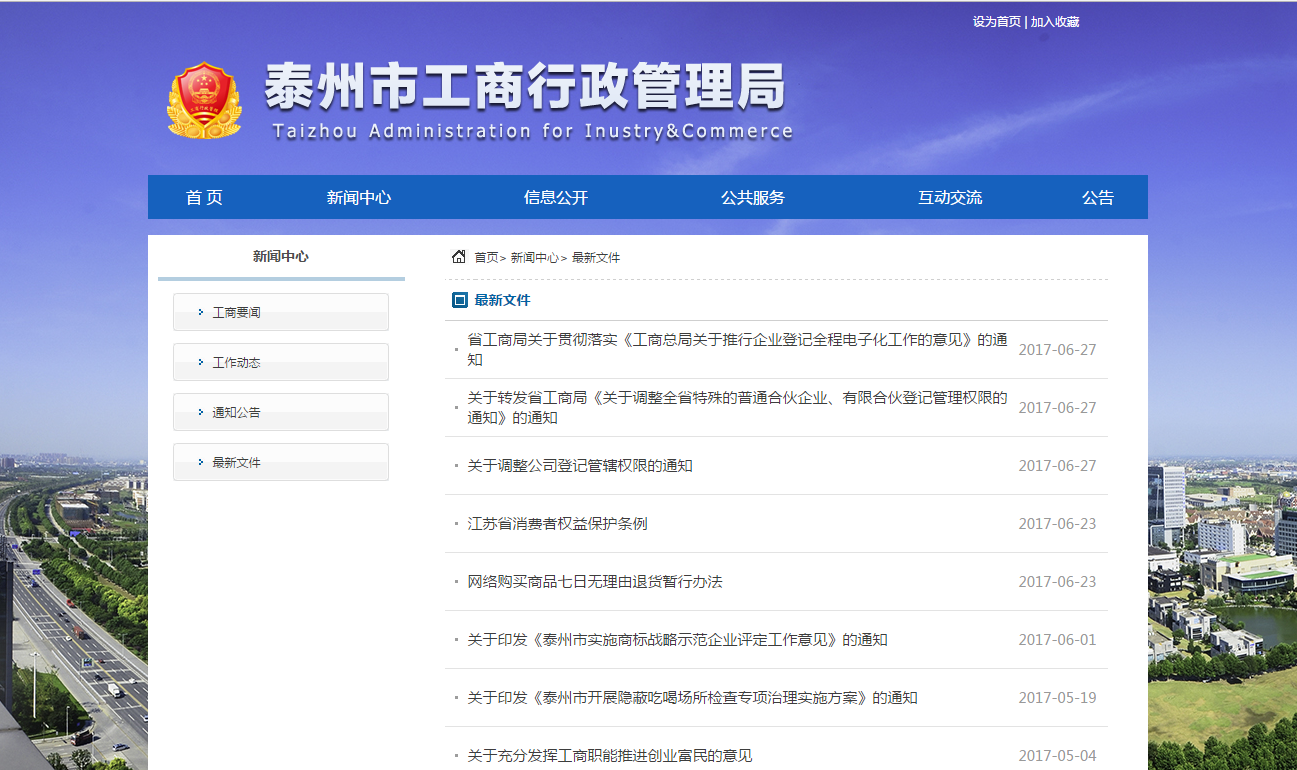This screenshot has height=770, width=1297.
Task: Open 首页 in the navigation bar
Action: 204,197
